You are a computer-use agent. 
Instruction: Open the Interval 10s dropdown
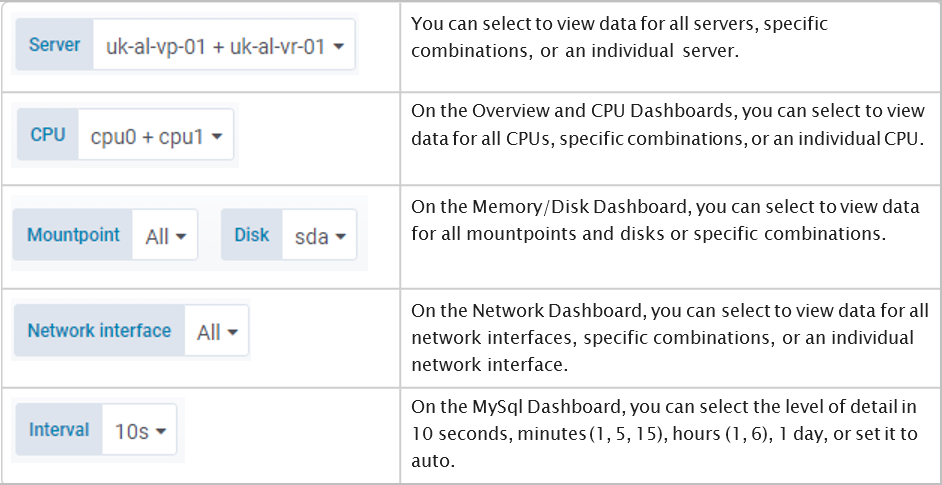point(139,431)
